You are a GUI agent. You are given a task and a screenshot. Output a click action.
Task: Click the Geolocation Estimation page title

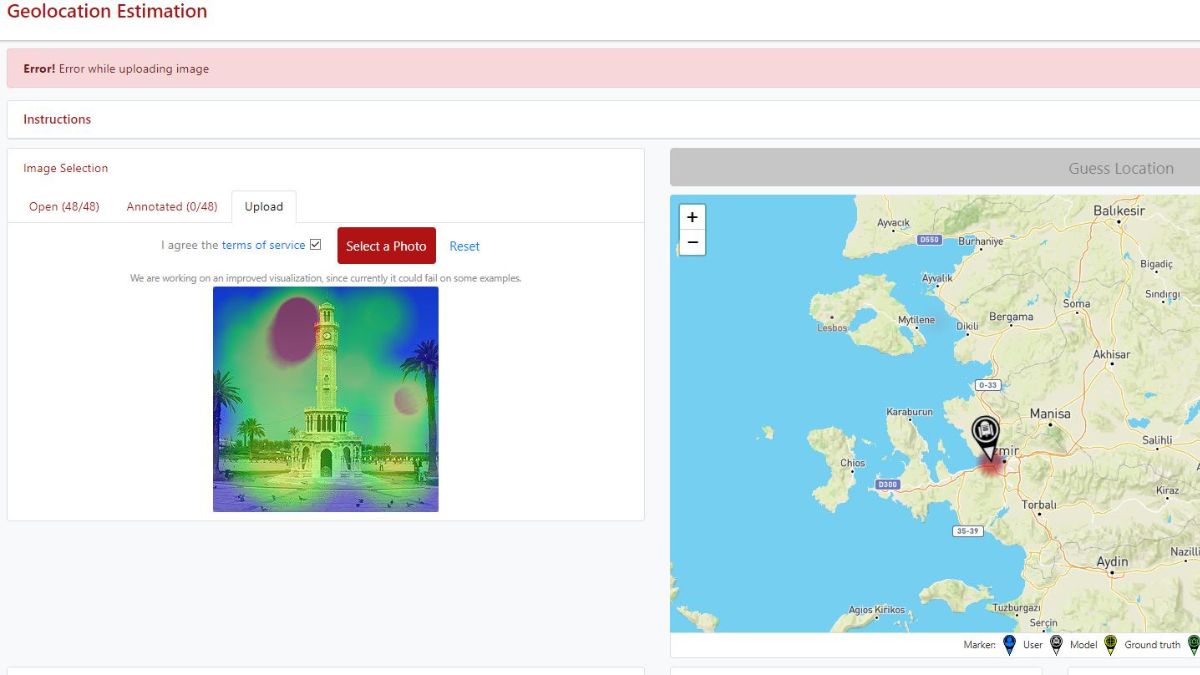(107, 12)
